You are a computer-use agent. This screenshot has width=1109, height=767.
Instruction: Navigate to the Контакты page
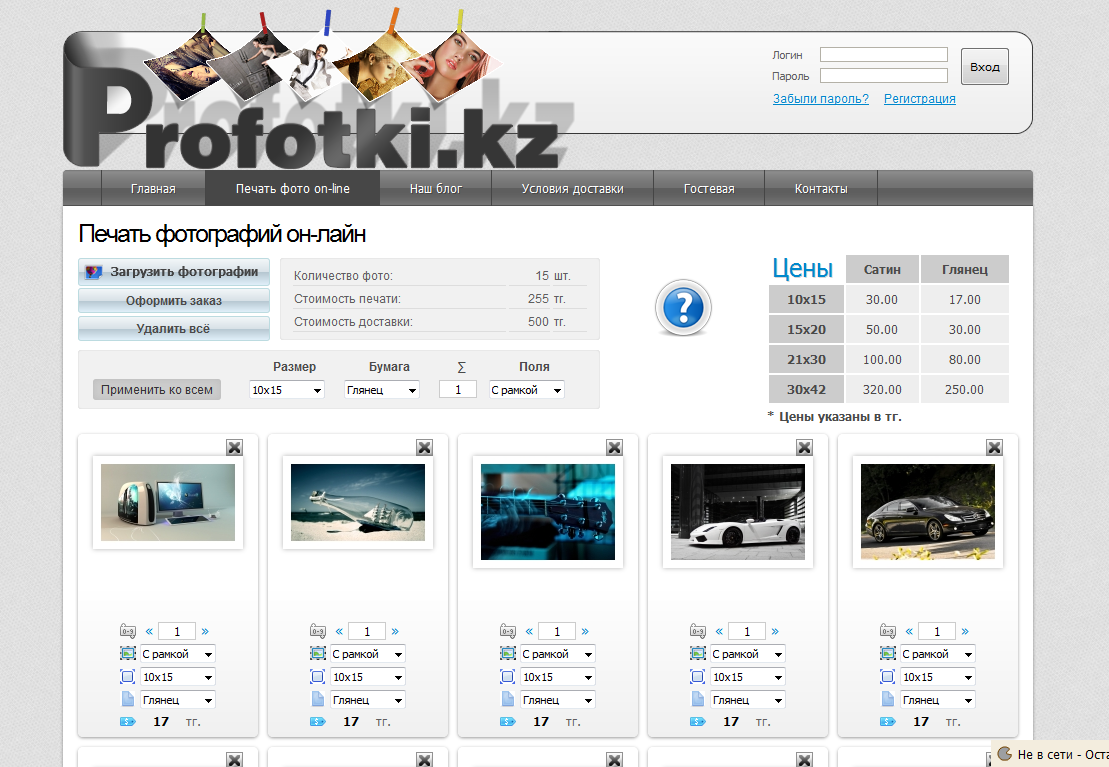(820, 189)
